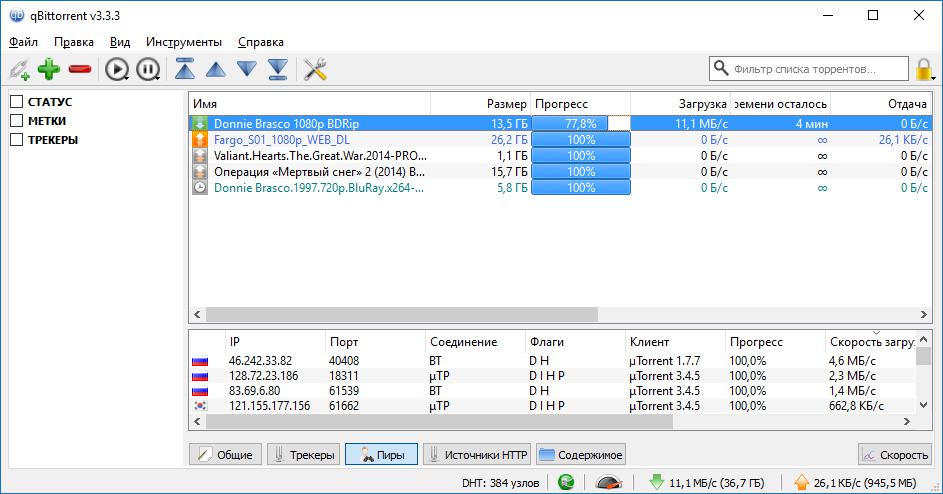Move torrent to bottom of queue
The height and width of the screenshot is (494, 943).
pyautogui.click(x=277, y=69)
